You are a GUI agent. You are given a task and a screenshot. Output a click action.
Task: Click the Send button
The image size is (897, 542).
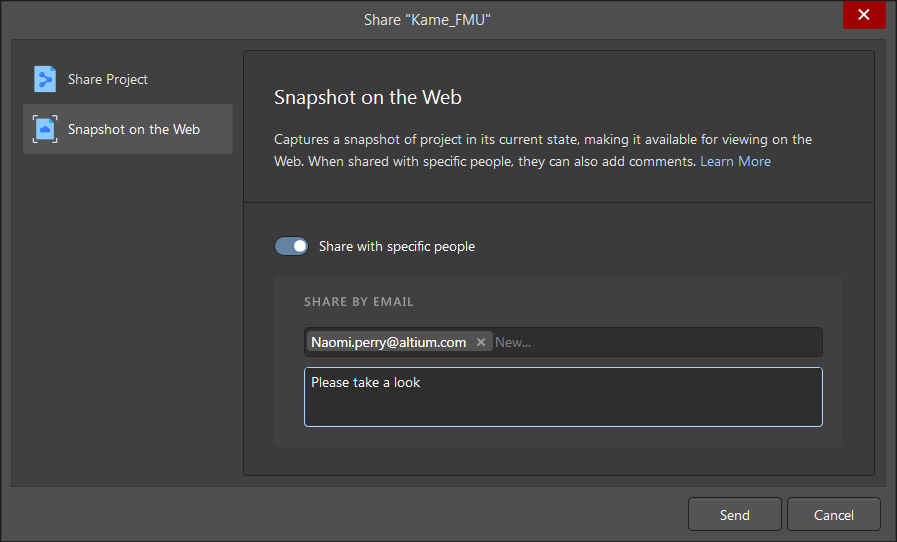735,515
